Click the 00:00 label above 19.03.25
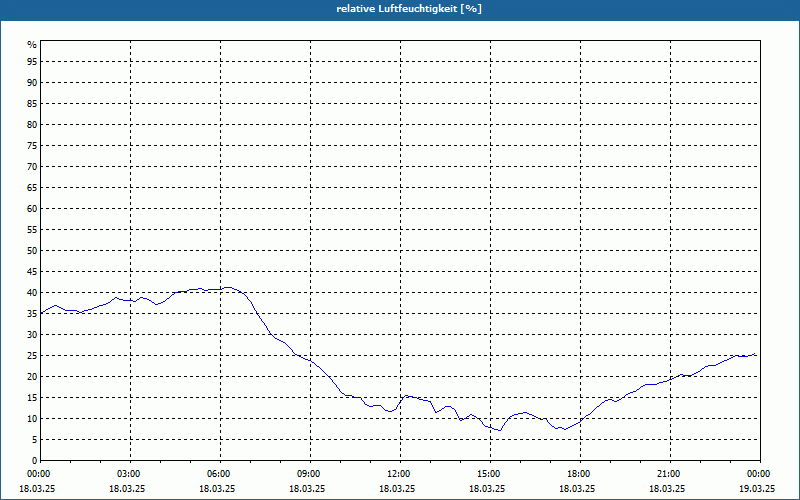This screenshot has height=500, width=800. 760,474
